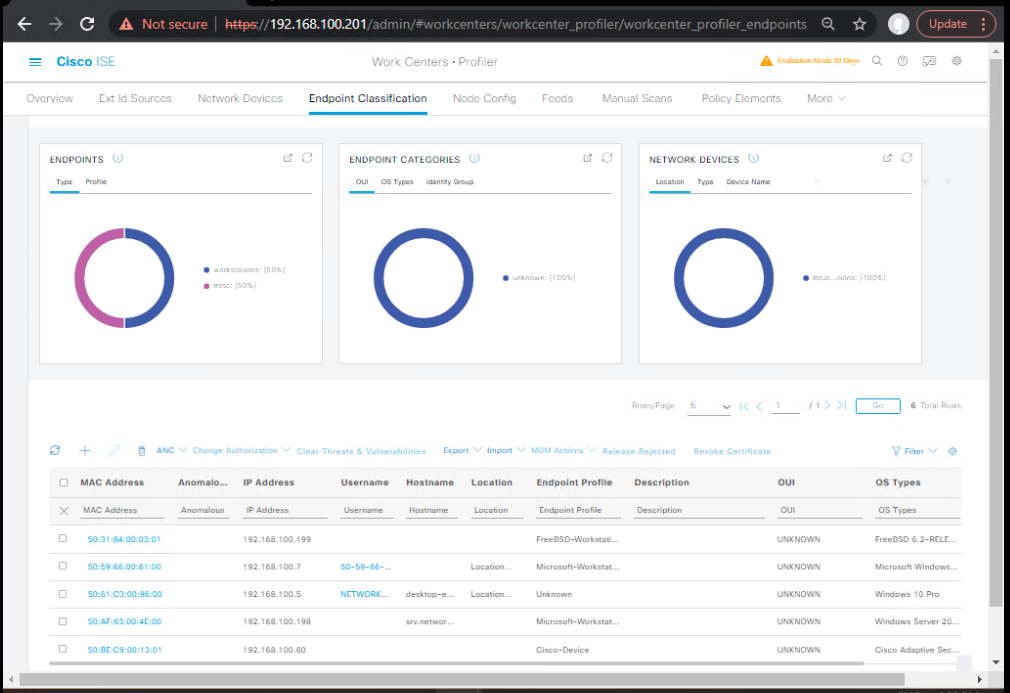Viewport: 1010px width, 693px height.
Task: Open the browser Update menu button
Action: [x=956, y=24]
